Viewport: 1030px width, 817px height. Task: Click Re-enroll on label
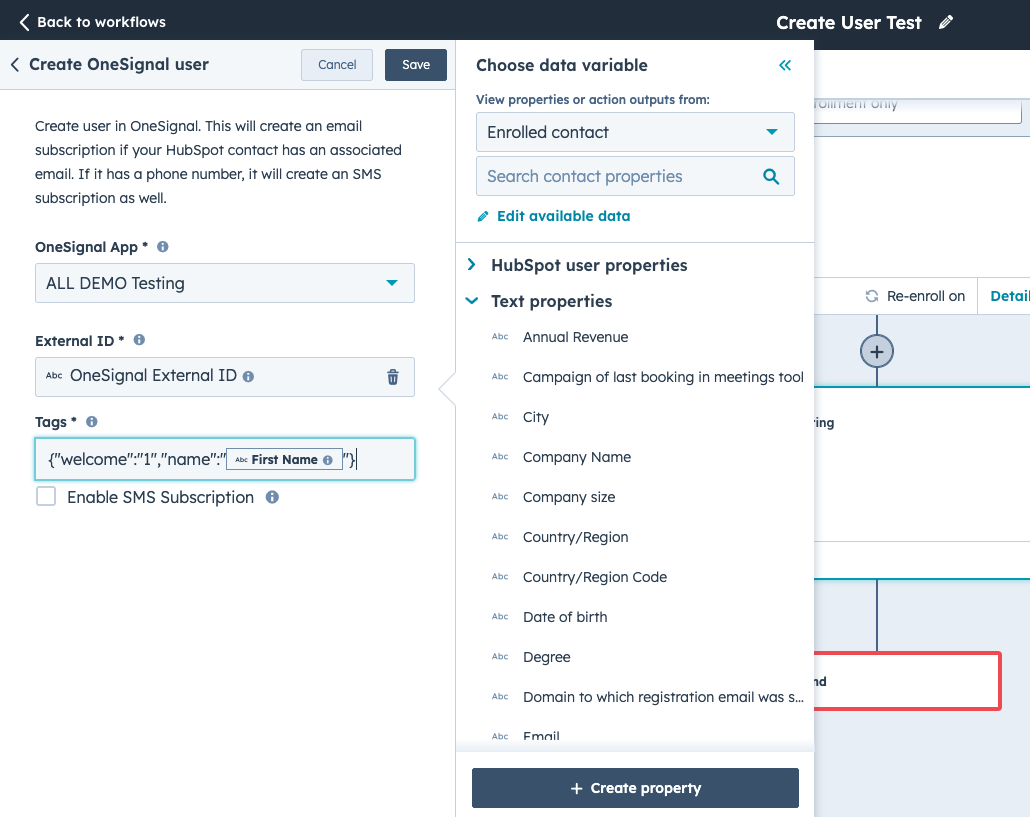coord(926,296)
